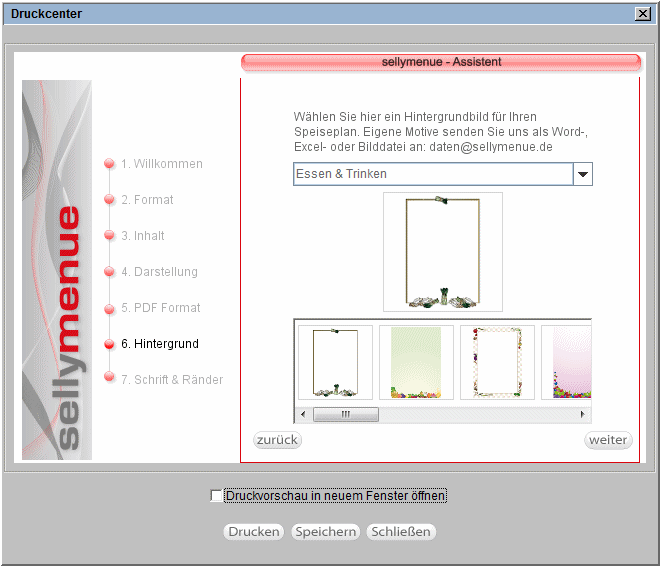Select the pink background thumbnail

pos(567,362)
